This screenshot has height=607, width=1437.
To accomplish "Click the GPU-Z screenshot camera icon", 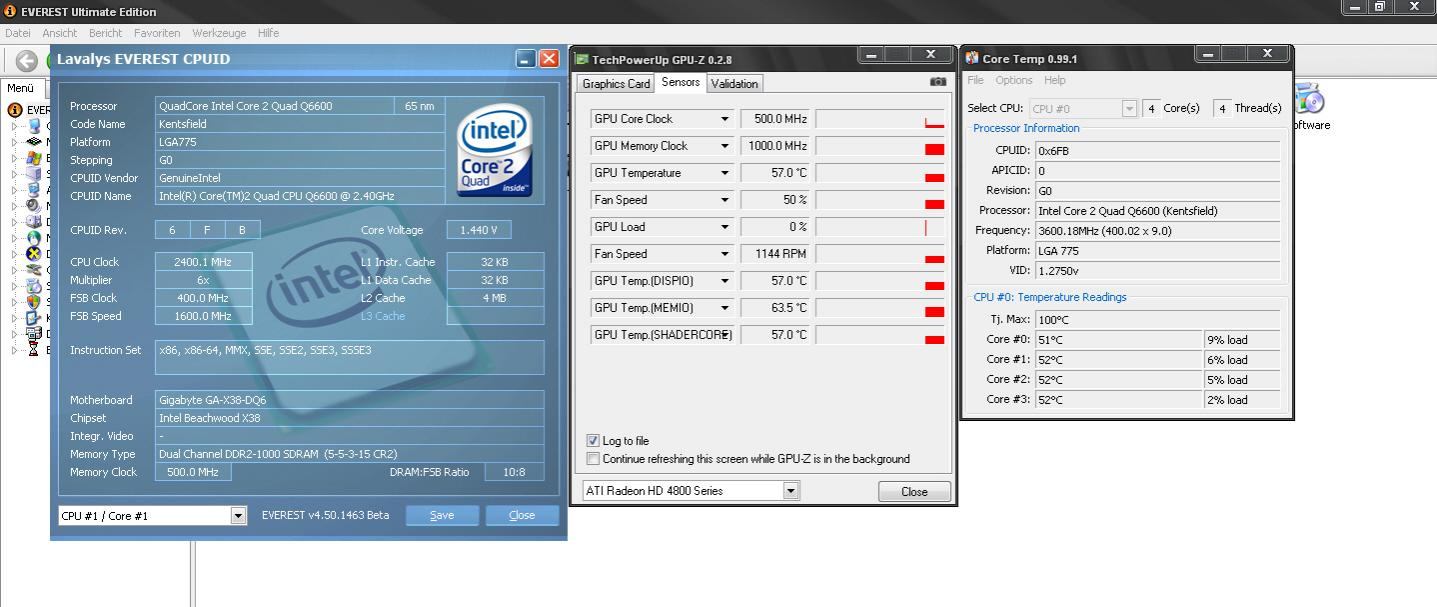I will tap(938, 82).
